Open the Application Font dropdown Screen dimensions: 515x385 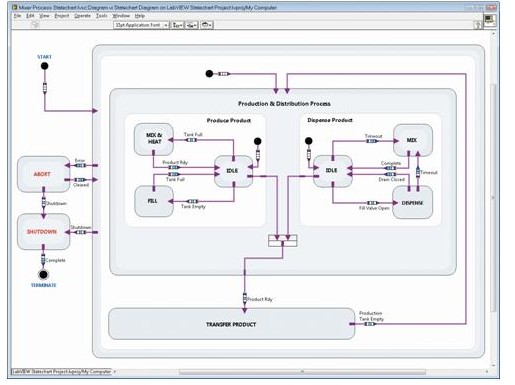click(x=141, y=25)
